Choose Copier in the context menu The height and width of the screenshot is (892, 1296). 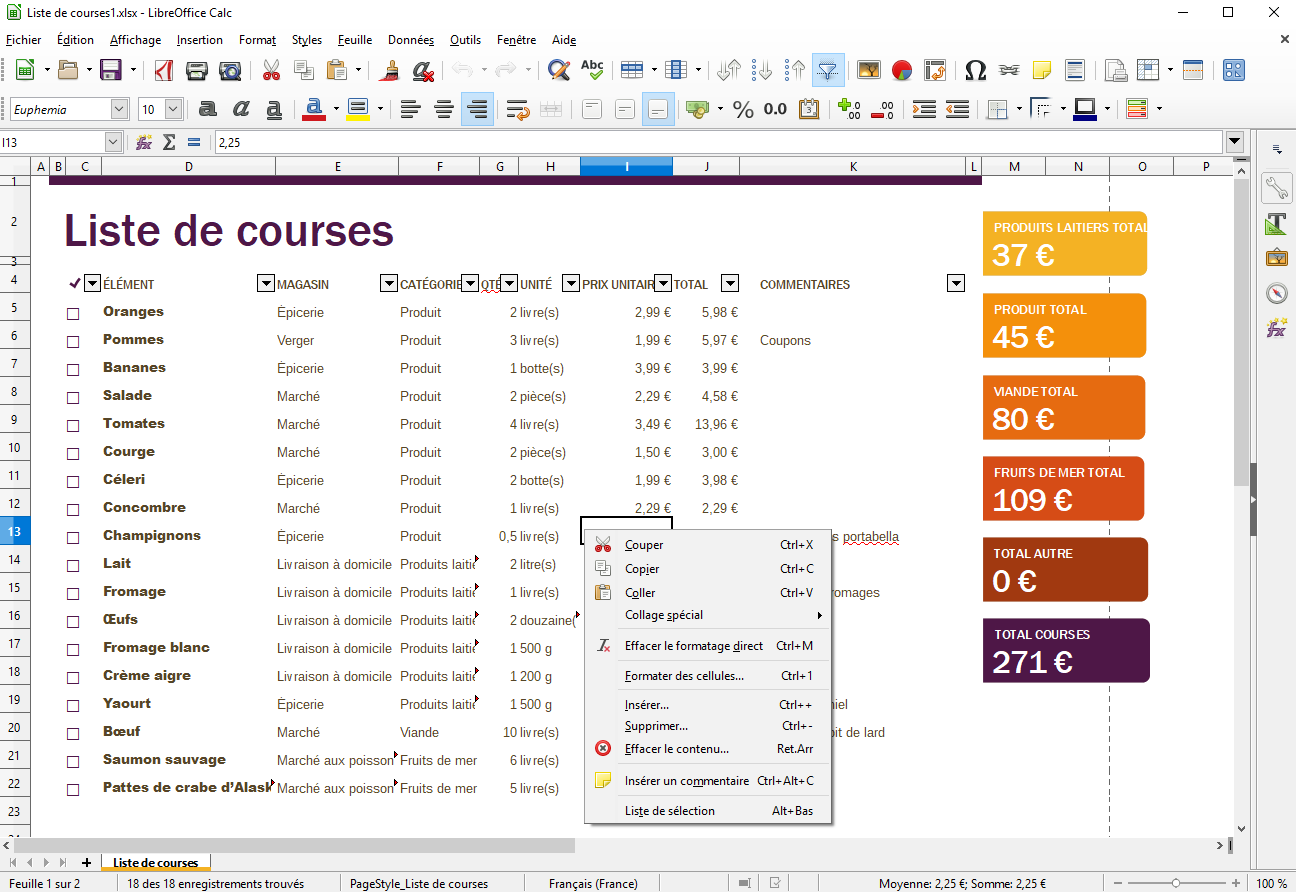click(642, 569)
